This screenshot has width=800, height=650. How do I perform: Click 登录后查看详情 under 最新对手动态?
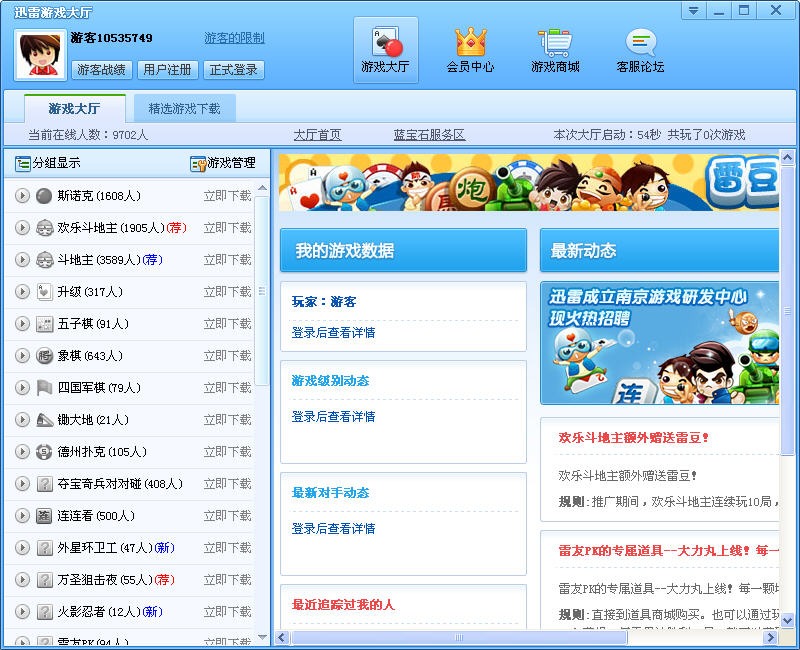pyautogui.click(x=333, y=528)
